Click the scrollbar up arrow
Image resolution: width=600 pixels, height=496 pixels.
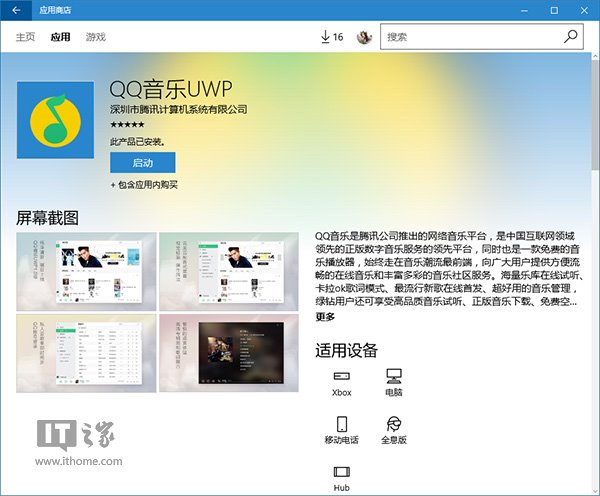coord(595,56)
